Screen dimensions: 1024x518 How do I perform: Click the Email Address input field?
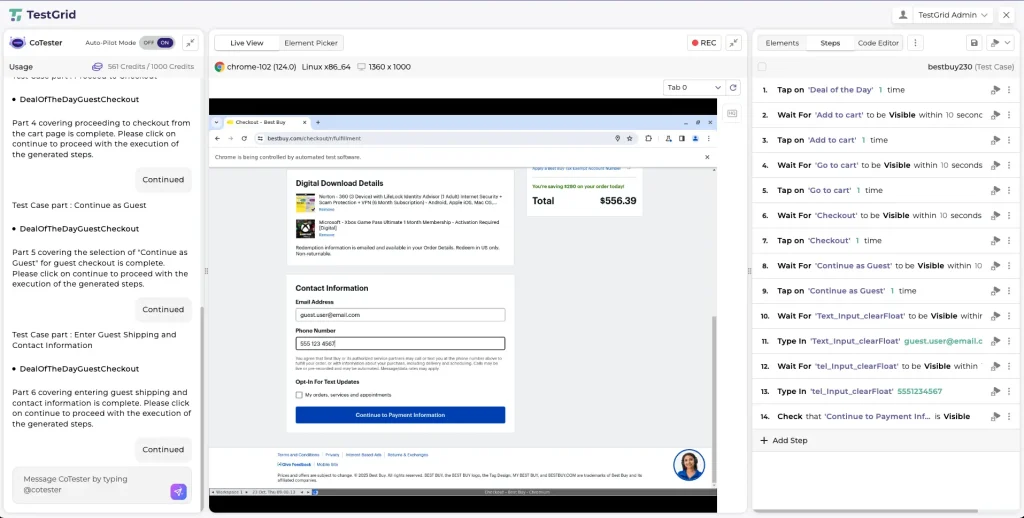click(400, 315)
